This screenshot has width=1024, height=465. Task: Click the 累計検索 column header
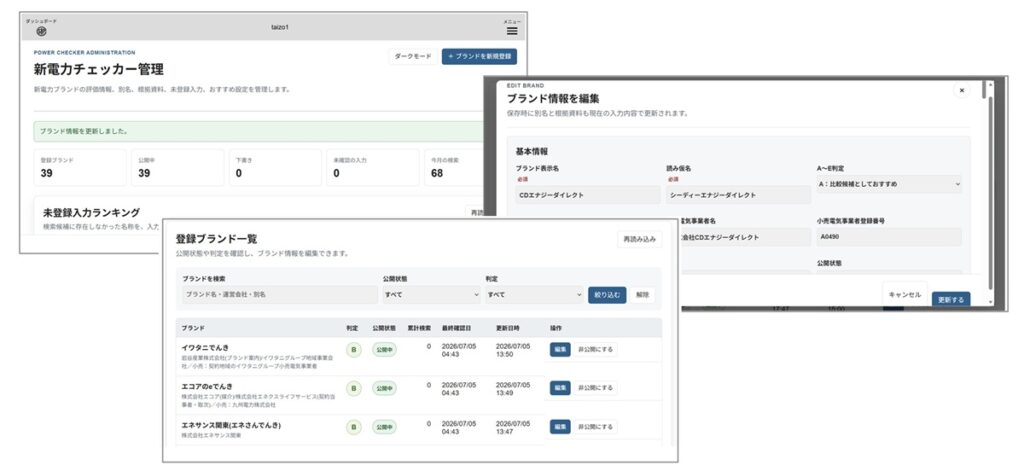pyautogui.click(x=419, y=328)
